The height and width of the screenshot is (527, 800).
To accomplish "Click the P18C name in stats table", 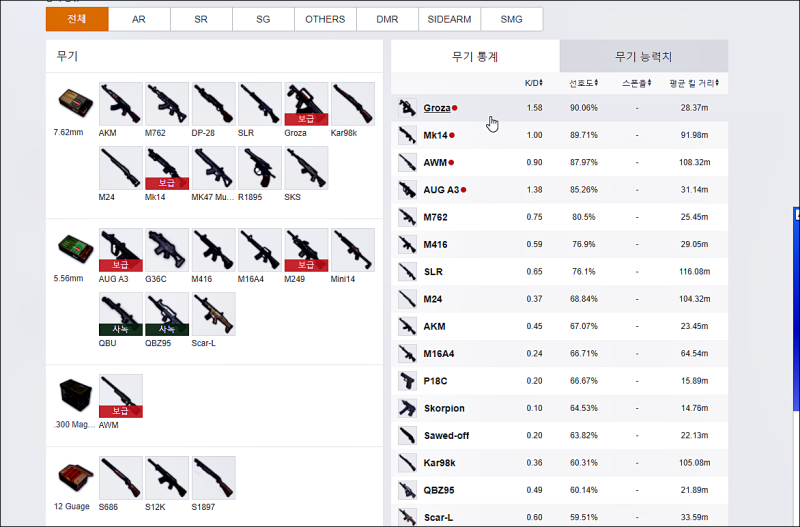I will [435, 381].
